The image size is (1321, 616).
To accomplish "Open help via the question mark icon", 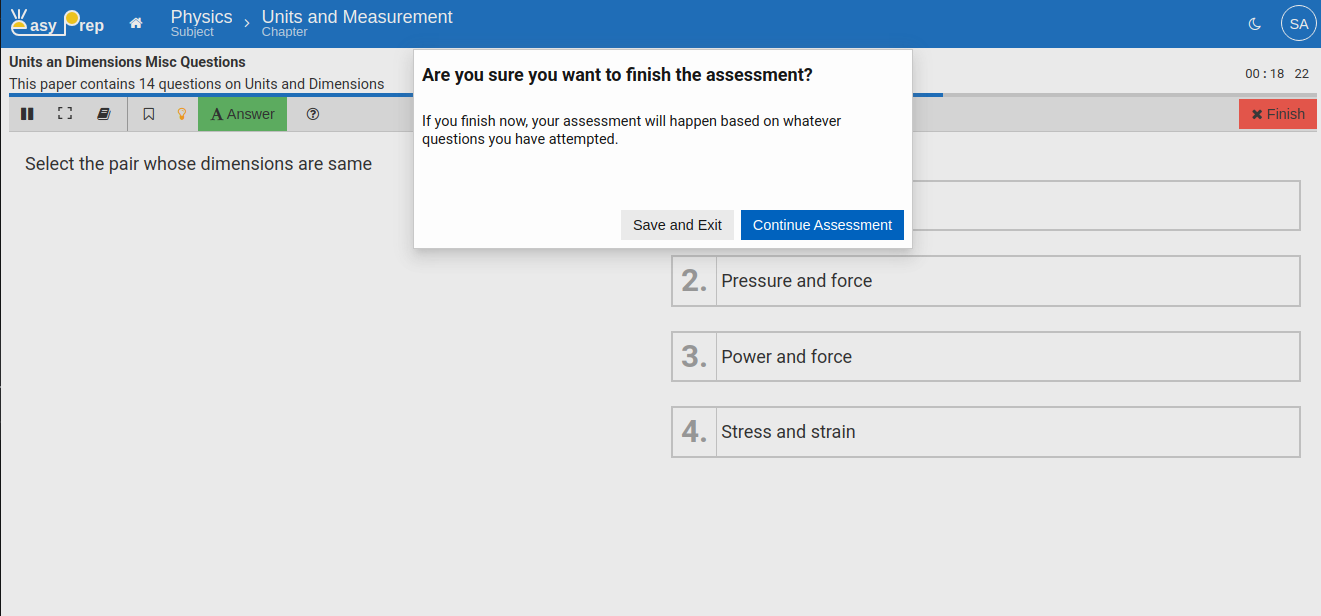I will tap(312, 113).
